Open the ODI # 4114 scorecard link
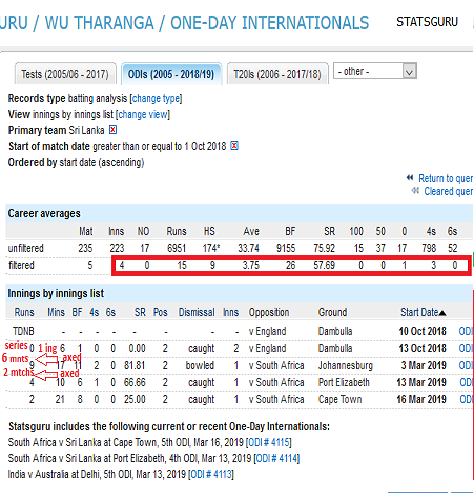Viewport: 474px width, 497px height. tap(277, 458)
